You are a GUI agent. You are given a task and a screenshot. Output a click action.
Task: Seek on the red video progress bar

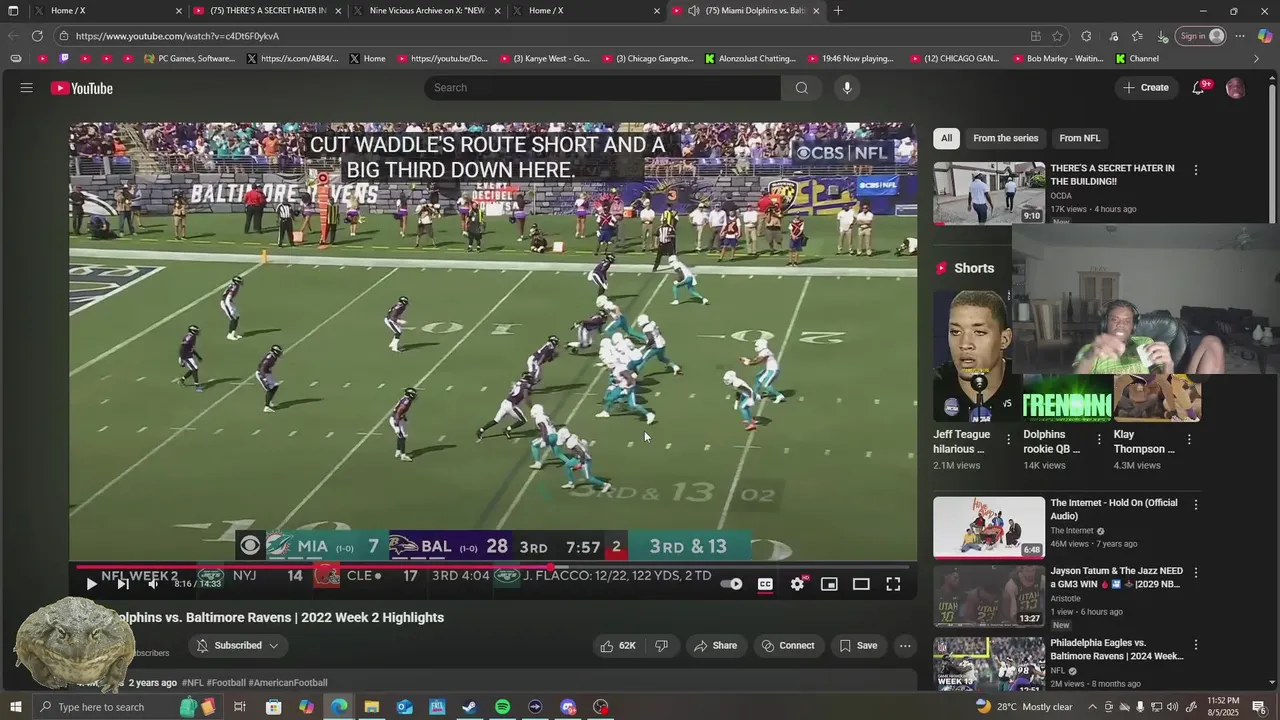[x=493, y=567]
